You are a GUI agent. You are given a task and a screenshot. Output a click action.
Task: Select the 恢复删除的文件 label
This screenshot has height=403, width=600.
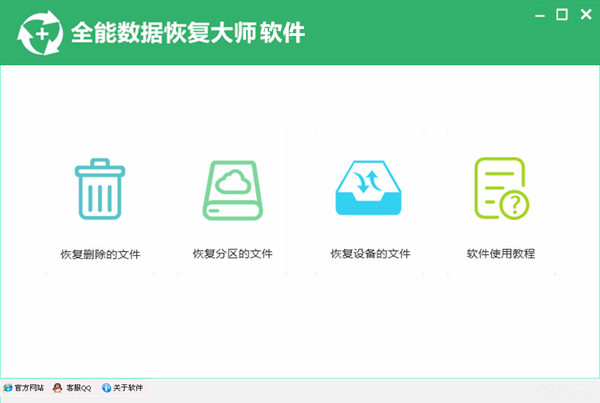(x=100, y=254)
